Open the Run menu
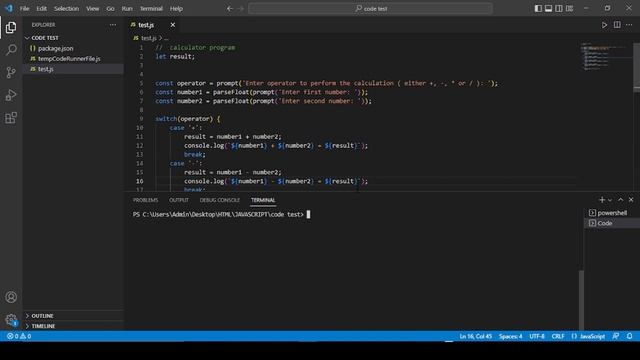 coord(127,9)
